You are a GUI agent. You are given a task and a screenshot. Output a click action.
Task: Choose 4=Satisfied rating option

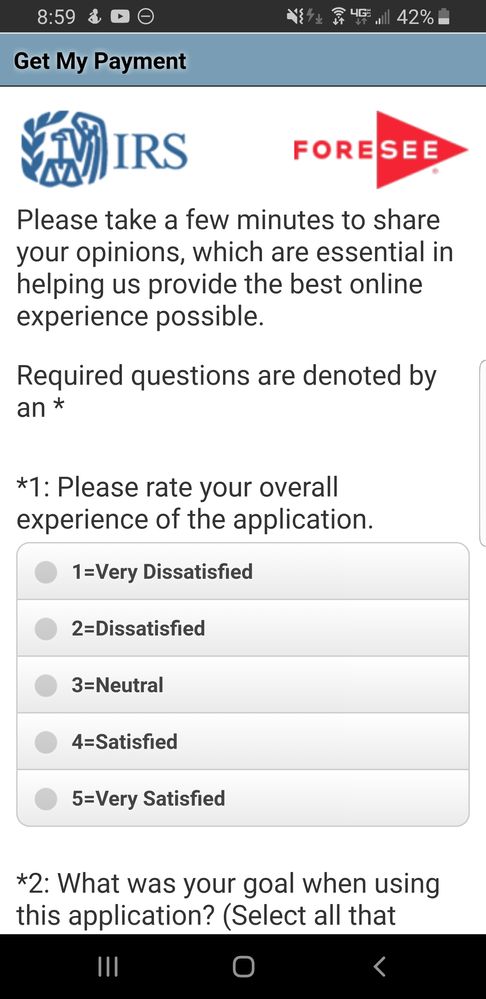243,742
